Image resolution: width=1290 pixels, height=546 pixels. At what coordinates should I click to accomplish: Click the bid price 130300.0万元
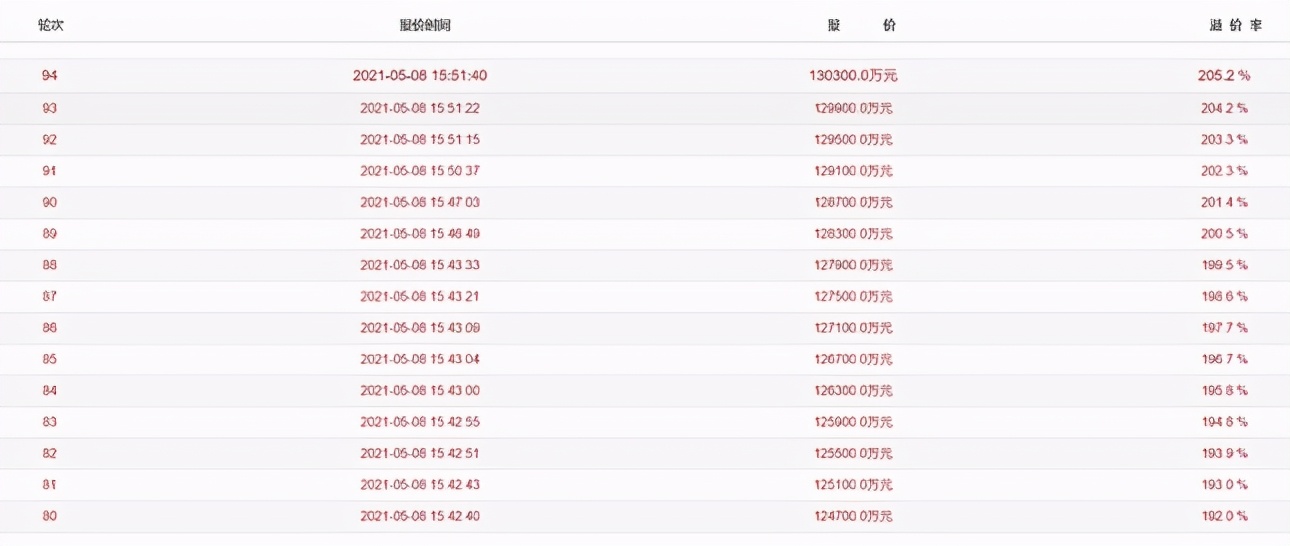[847, 76]
